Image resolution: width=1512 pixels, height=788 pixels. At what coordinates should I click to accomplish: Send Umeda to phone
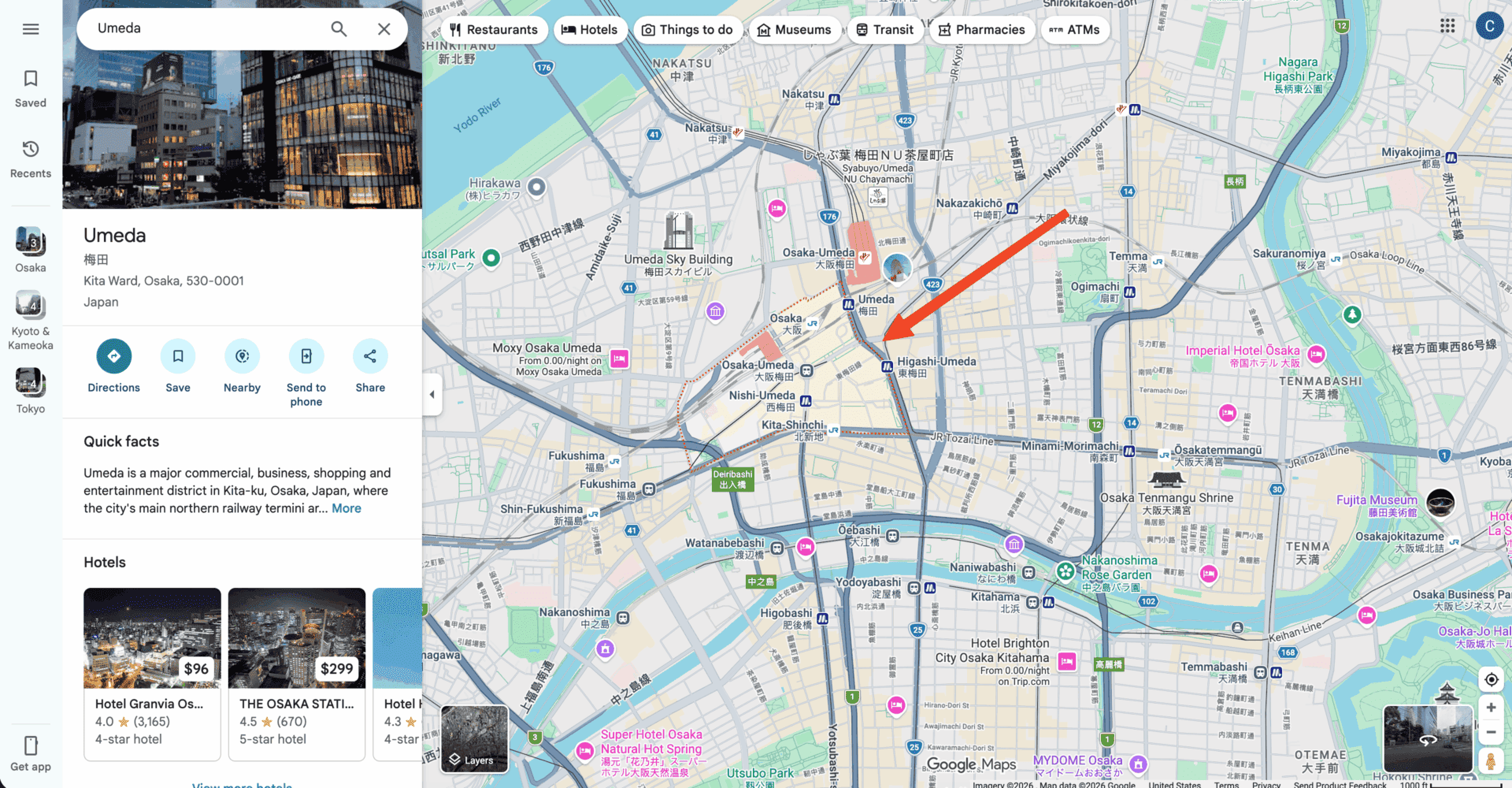306,356
